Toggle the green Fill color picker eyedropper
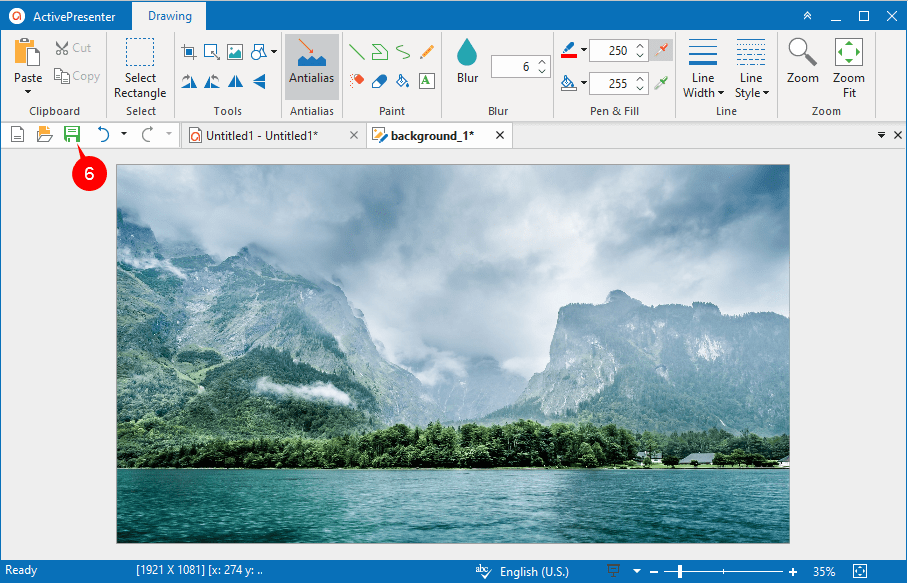This screenshot has width=908, height=584. point(661,83)
